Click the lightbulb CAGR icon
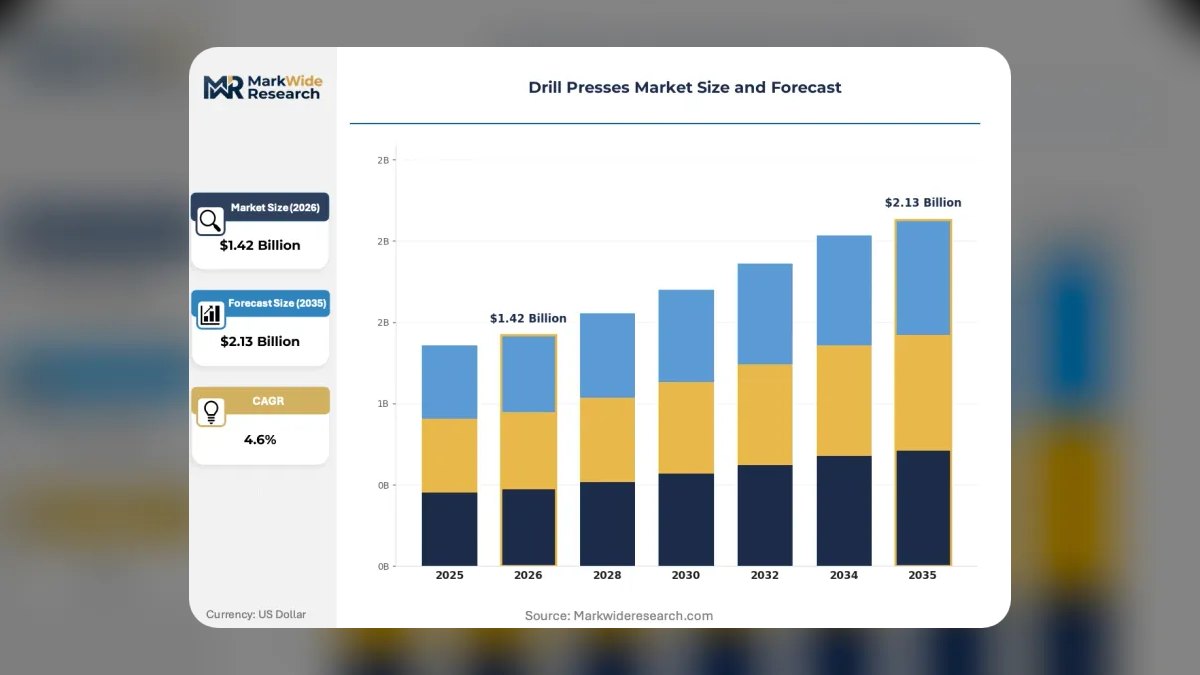 (x=211, y=411)
